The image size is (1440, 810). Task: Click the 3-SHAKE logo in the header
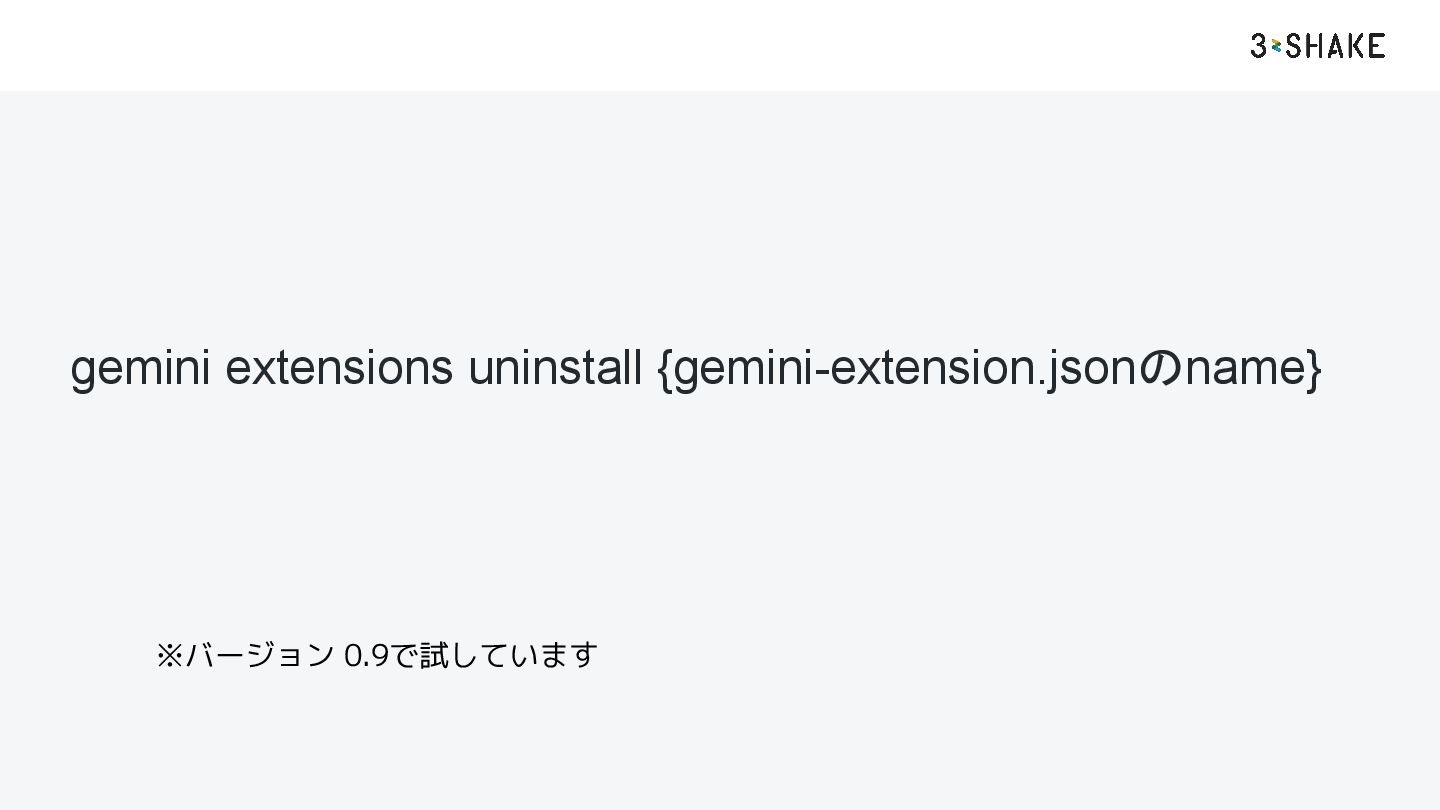coord(1317,45)
